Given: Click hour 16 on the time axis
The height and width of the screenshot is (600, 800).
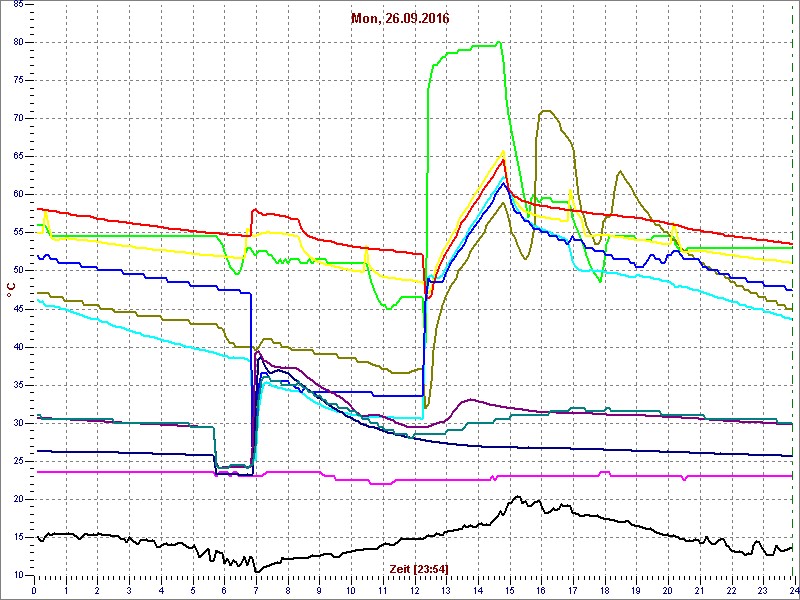Looking at the screenshot, I should 541,590.
